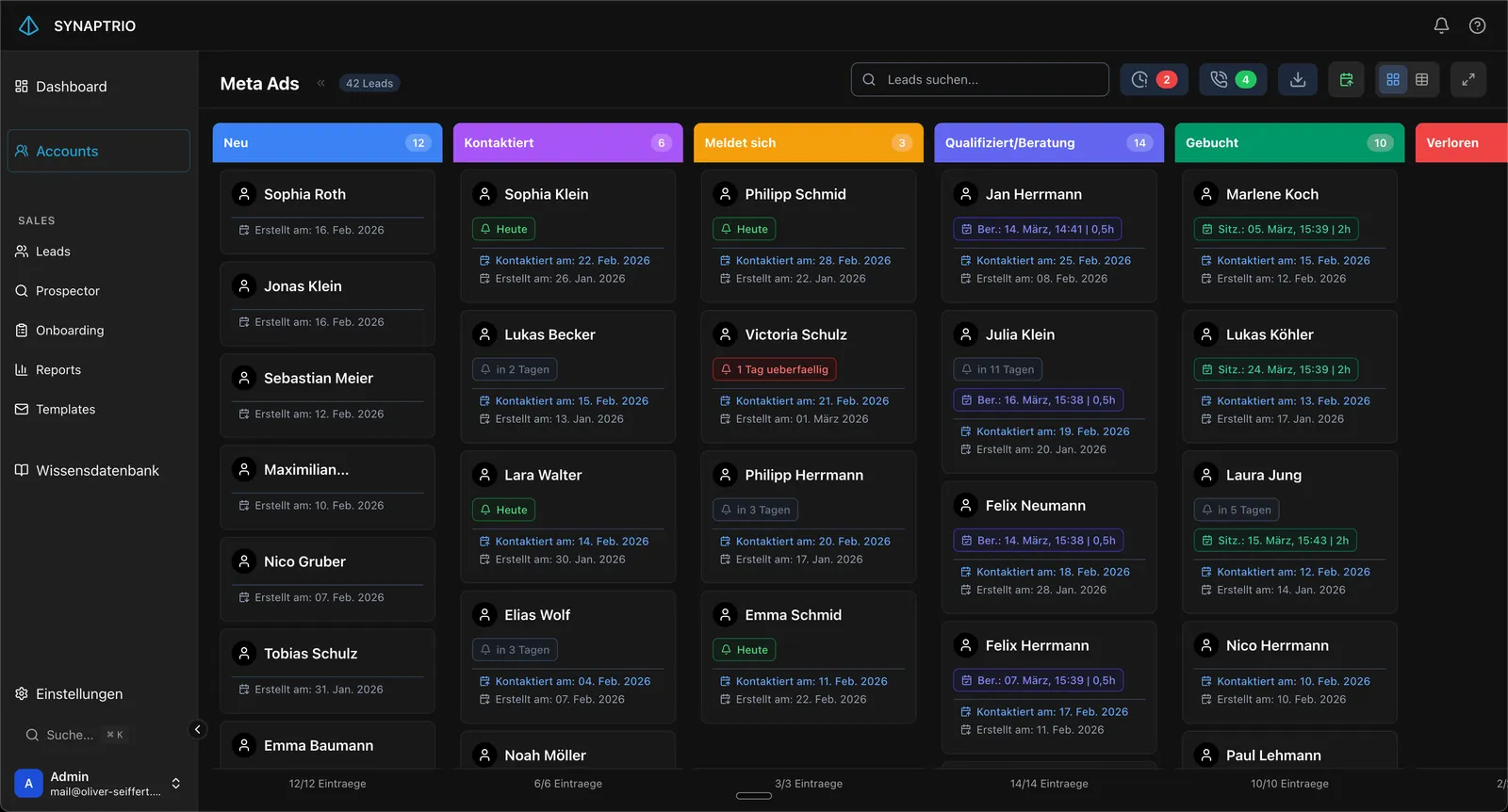Click the Reports bar chart icon
The height and width of the screenshot is (812, 1508).
(22, 370)
